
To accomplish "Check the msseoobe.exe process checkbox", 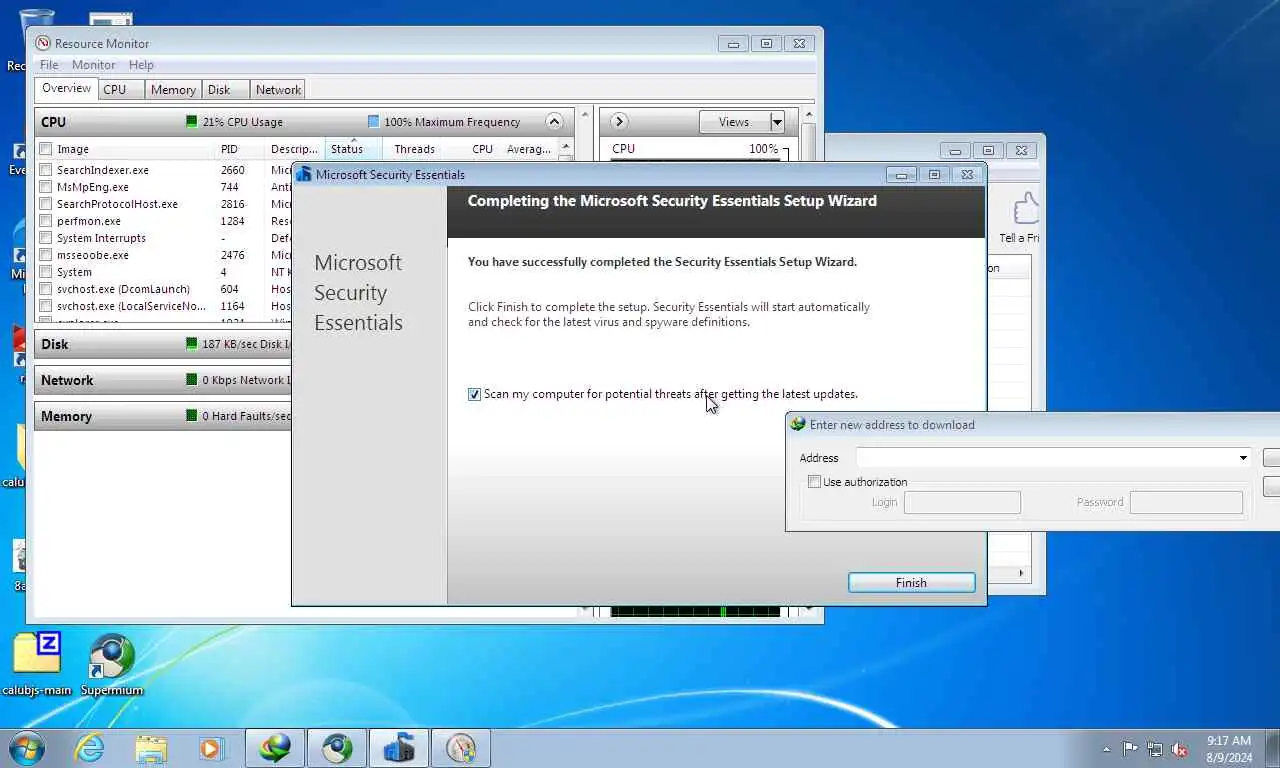I will pos(46,255).
